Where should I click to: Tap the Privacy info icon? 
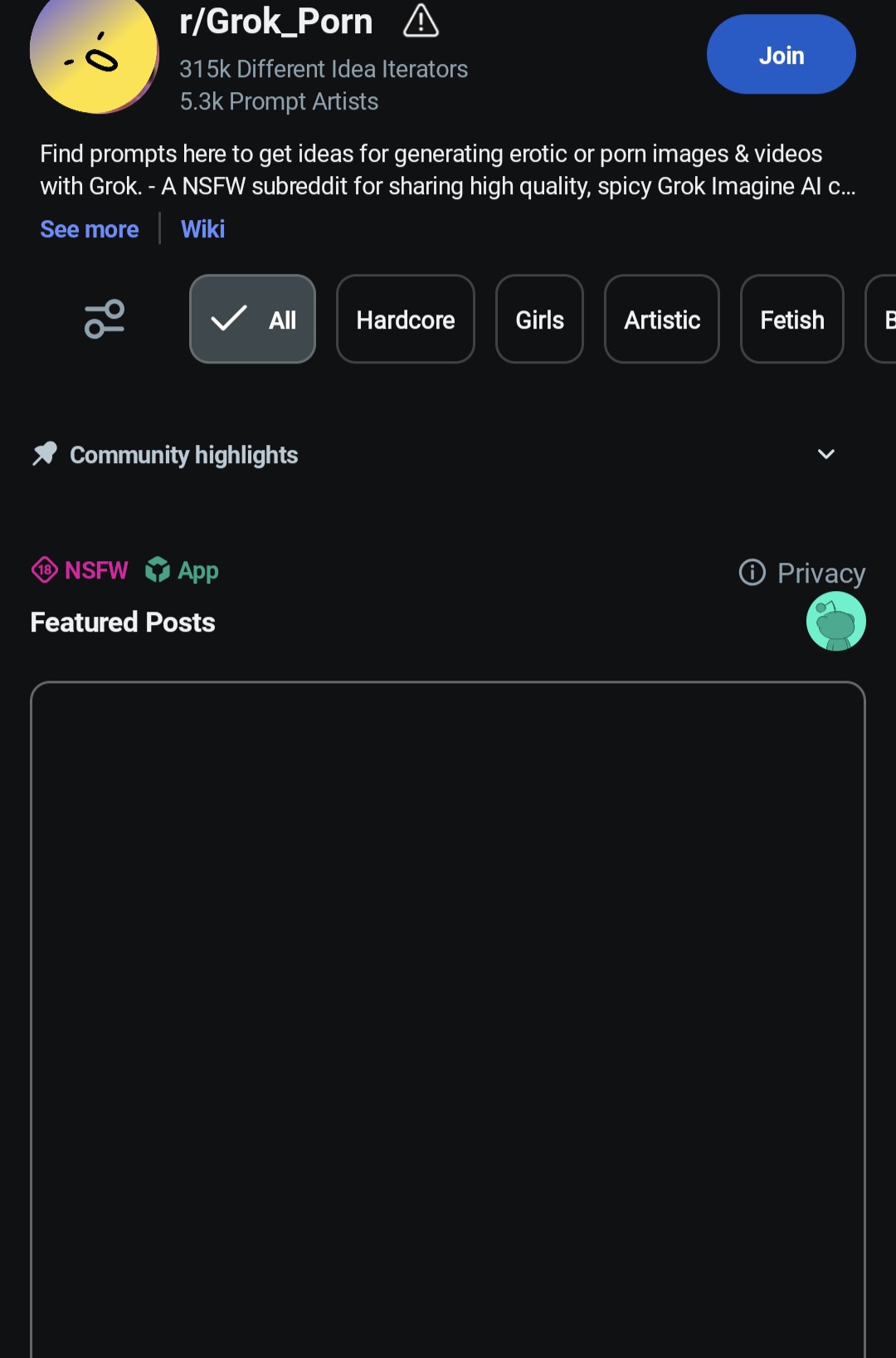(752, 572)
